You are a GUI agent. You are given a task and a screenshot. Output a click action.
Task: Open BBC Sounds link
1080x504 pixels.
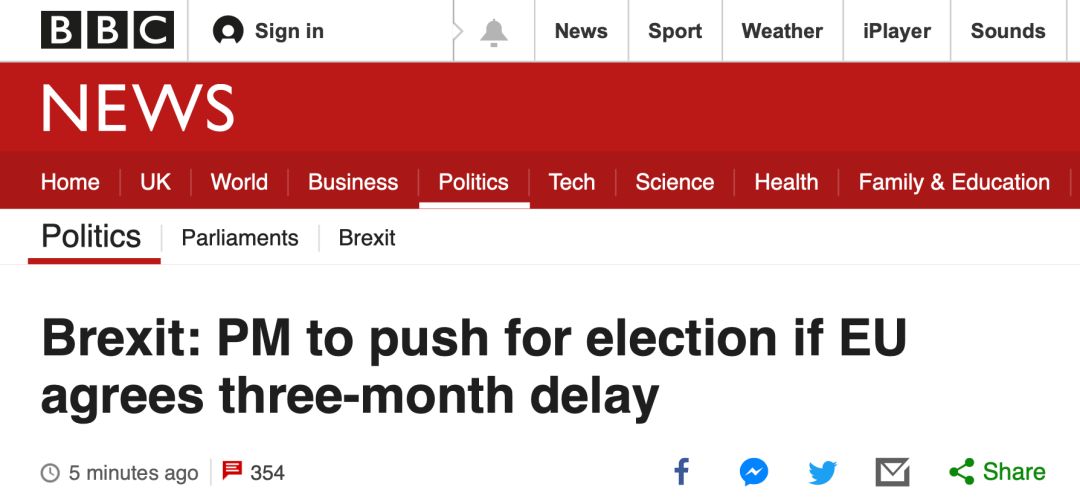[1008, 31]
